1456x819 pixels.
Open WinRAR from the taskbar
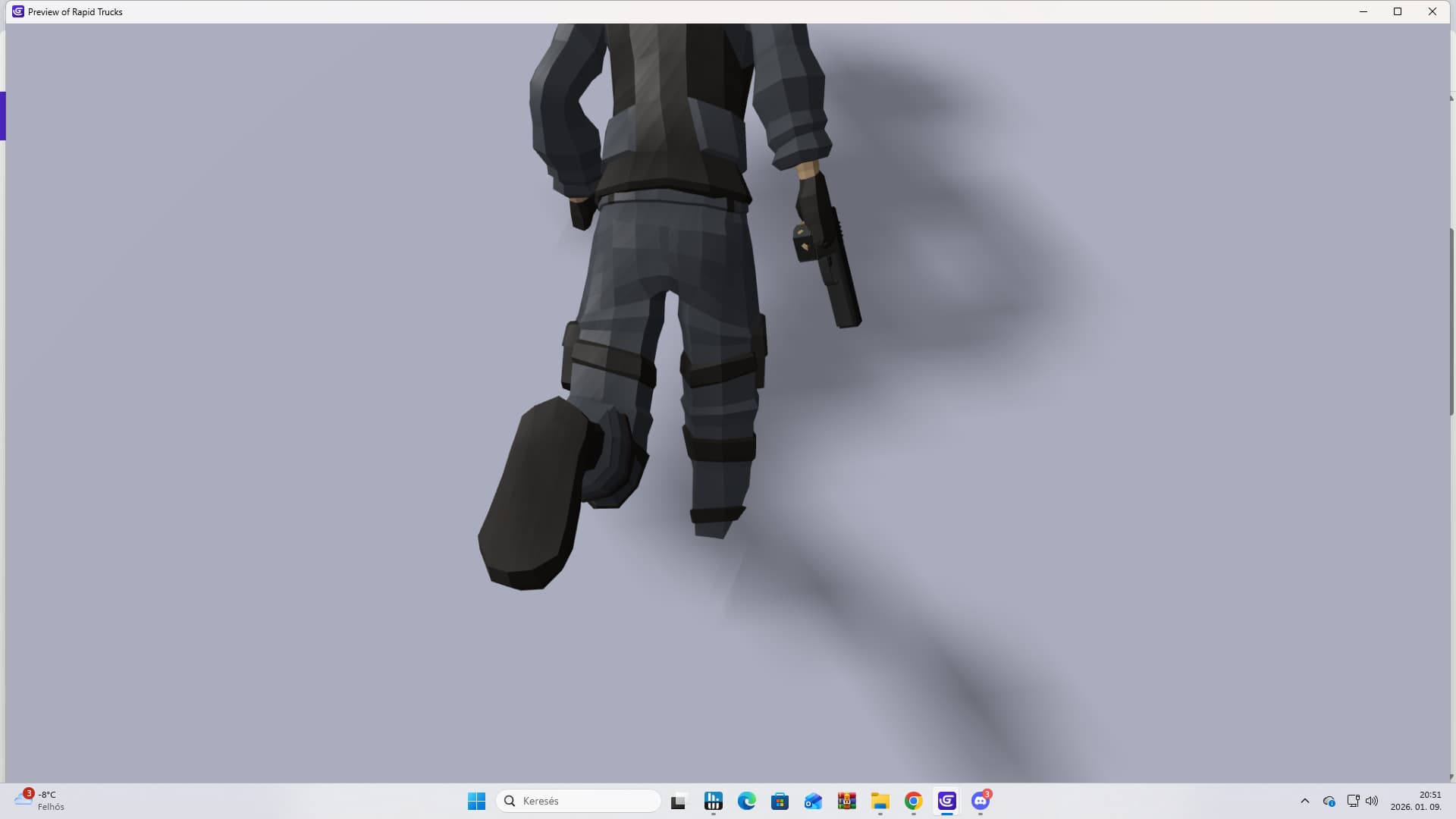click(846, 801)
